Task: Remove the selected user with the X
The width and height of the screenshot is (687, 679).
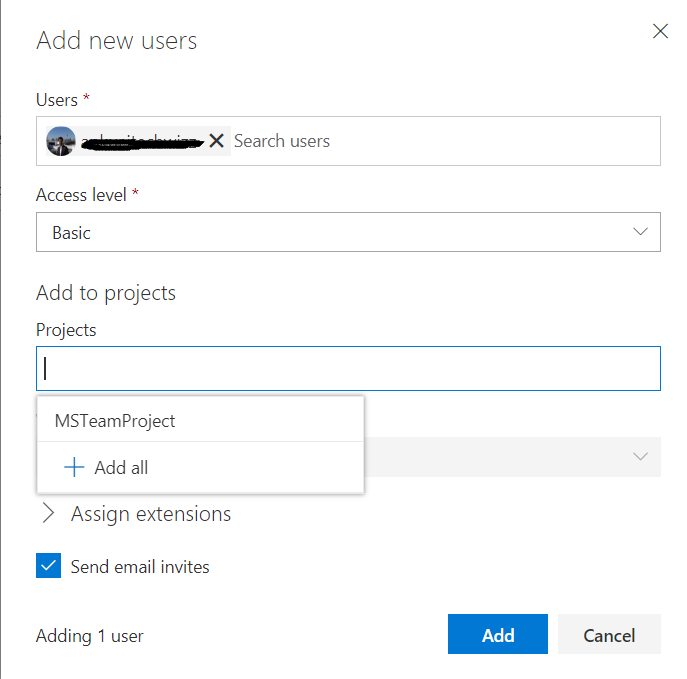Action: click(216, 141)
